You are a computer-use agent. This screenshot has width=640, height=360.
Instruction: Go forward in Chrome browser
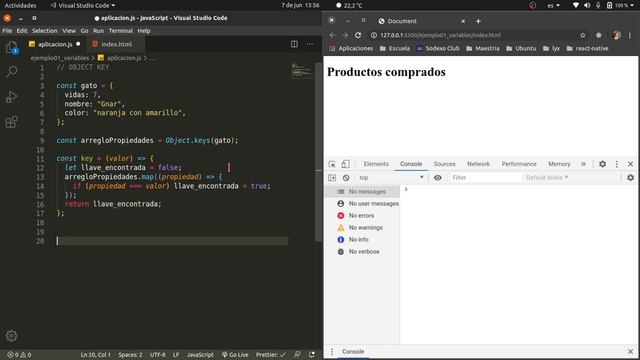pyautogui.click(x=345, y=35)
